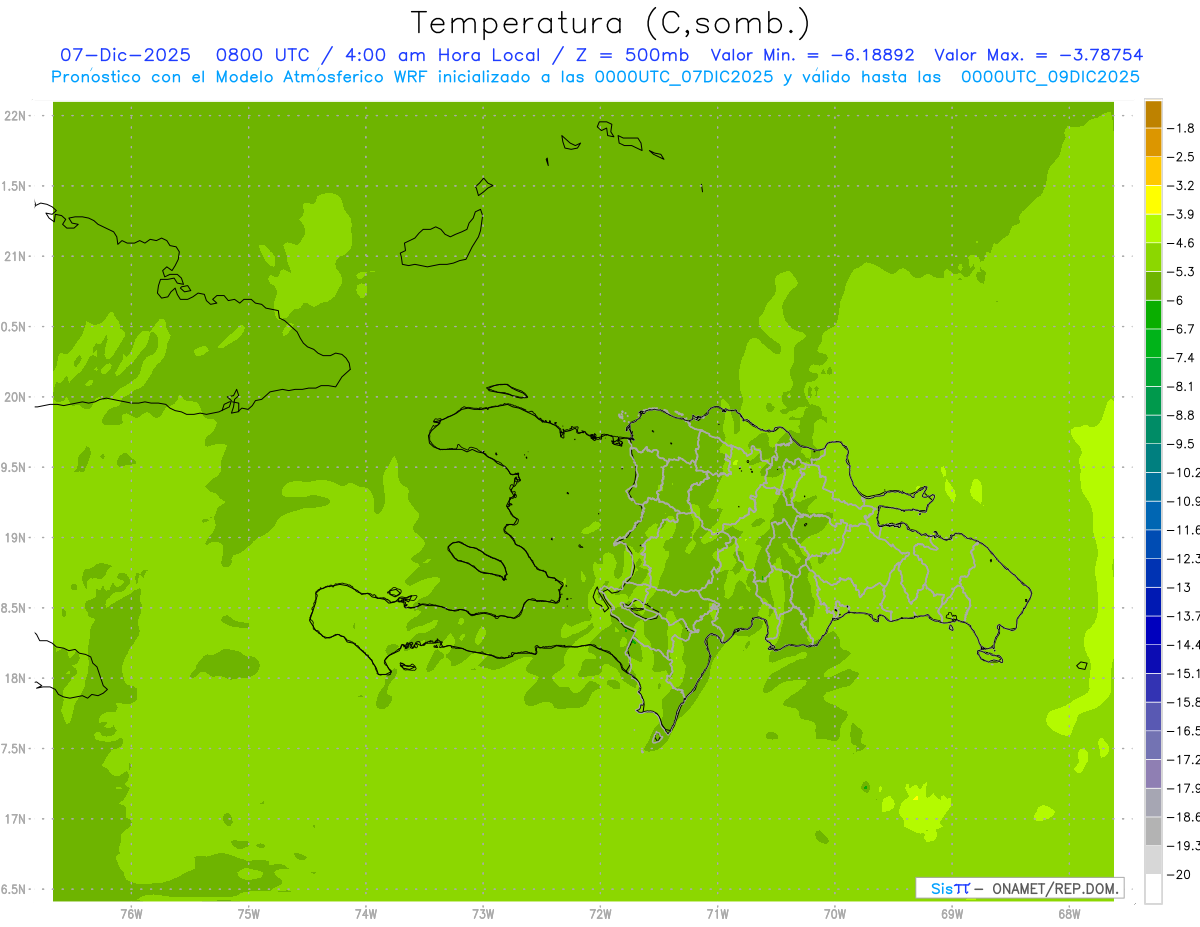Click the '-6.7' colorbar value
This screenshot has height=927, width=1200.
(1181, 329)
